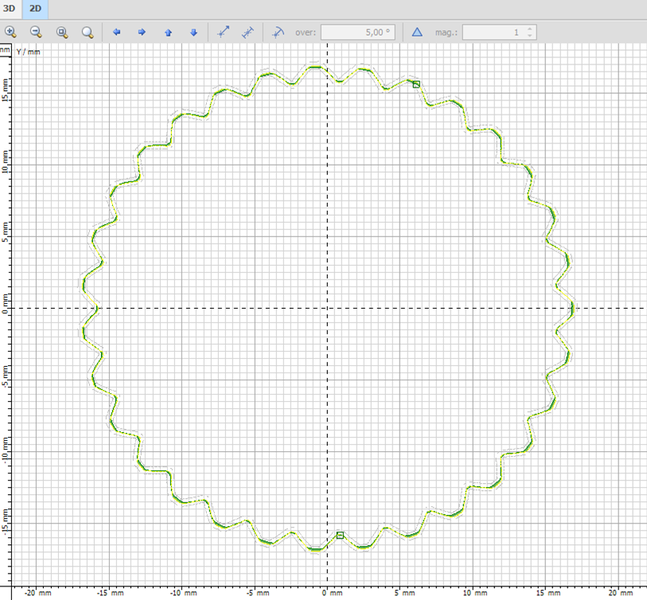The height and width of the screenshot is (600, 647).
Task: Click the '-5 mm' label on horizontal axis
Action: pos(257,593)
